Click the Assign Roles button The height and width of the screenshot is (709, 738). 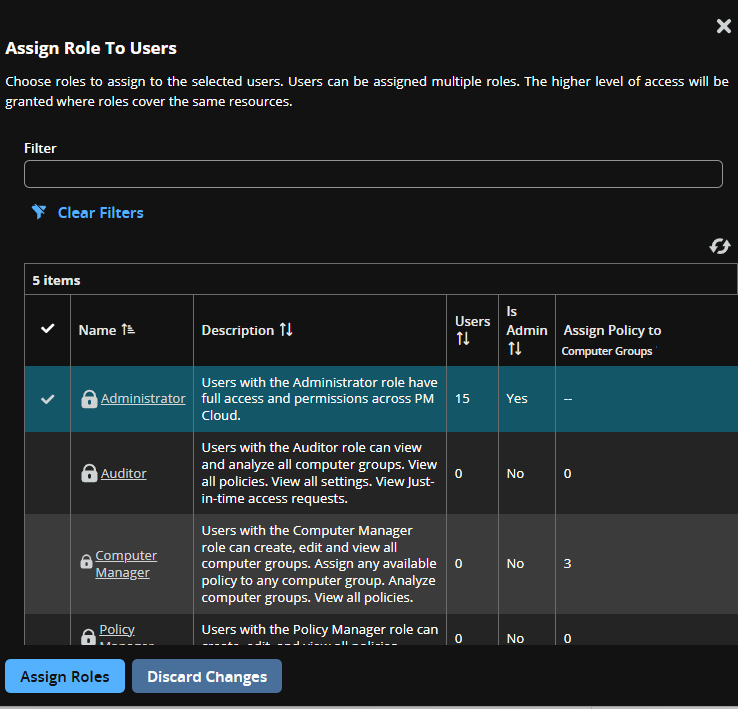[x=65, y=676]
